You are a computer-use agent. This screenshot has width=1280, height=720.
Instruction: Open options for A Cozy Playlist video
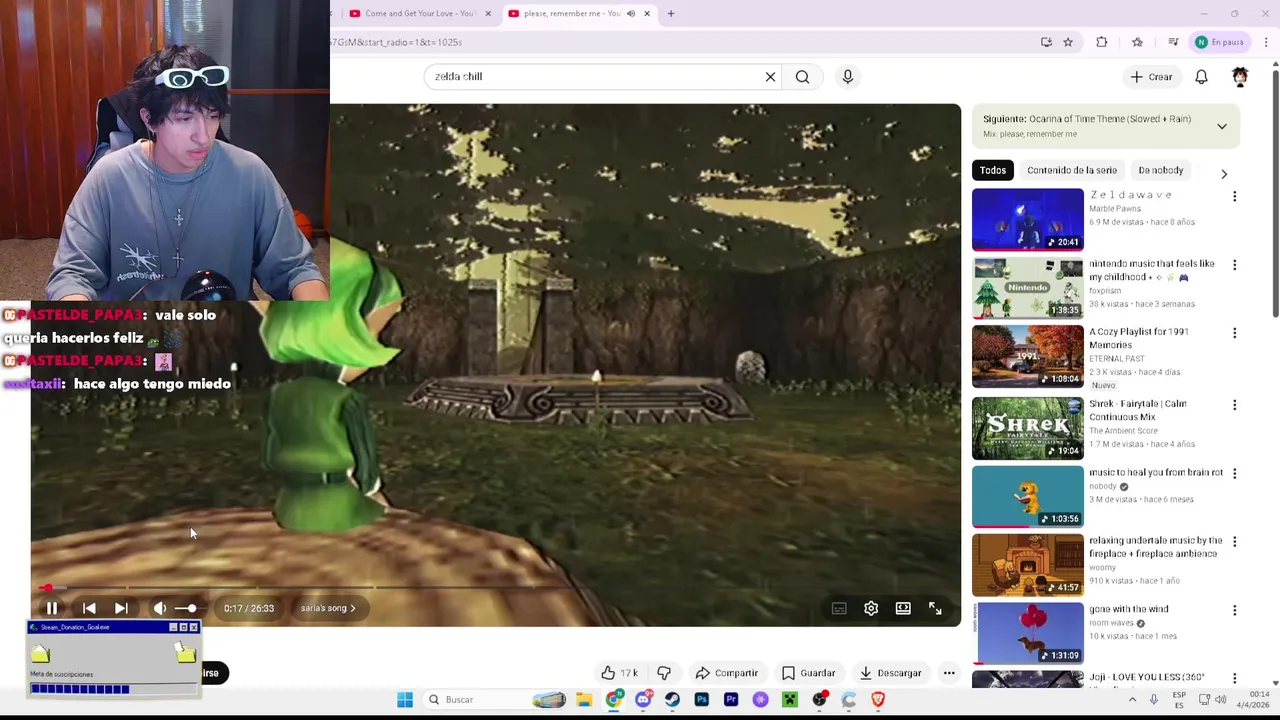[x=1234, y=333]
